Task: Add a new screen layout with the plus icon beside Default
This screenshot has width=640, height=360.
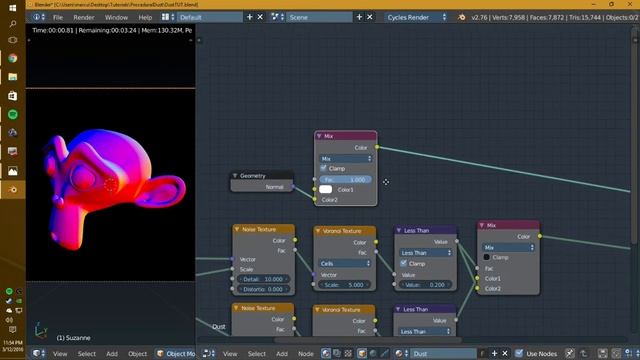Action: click(x=250, y=17)
